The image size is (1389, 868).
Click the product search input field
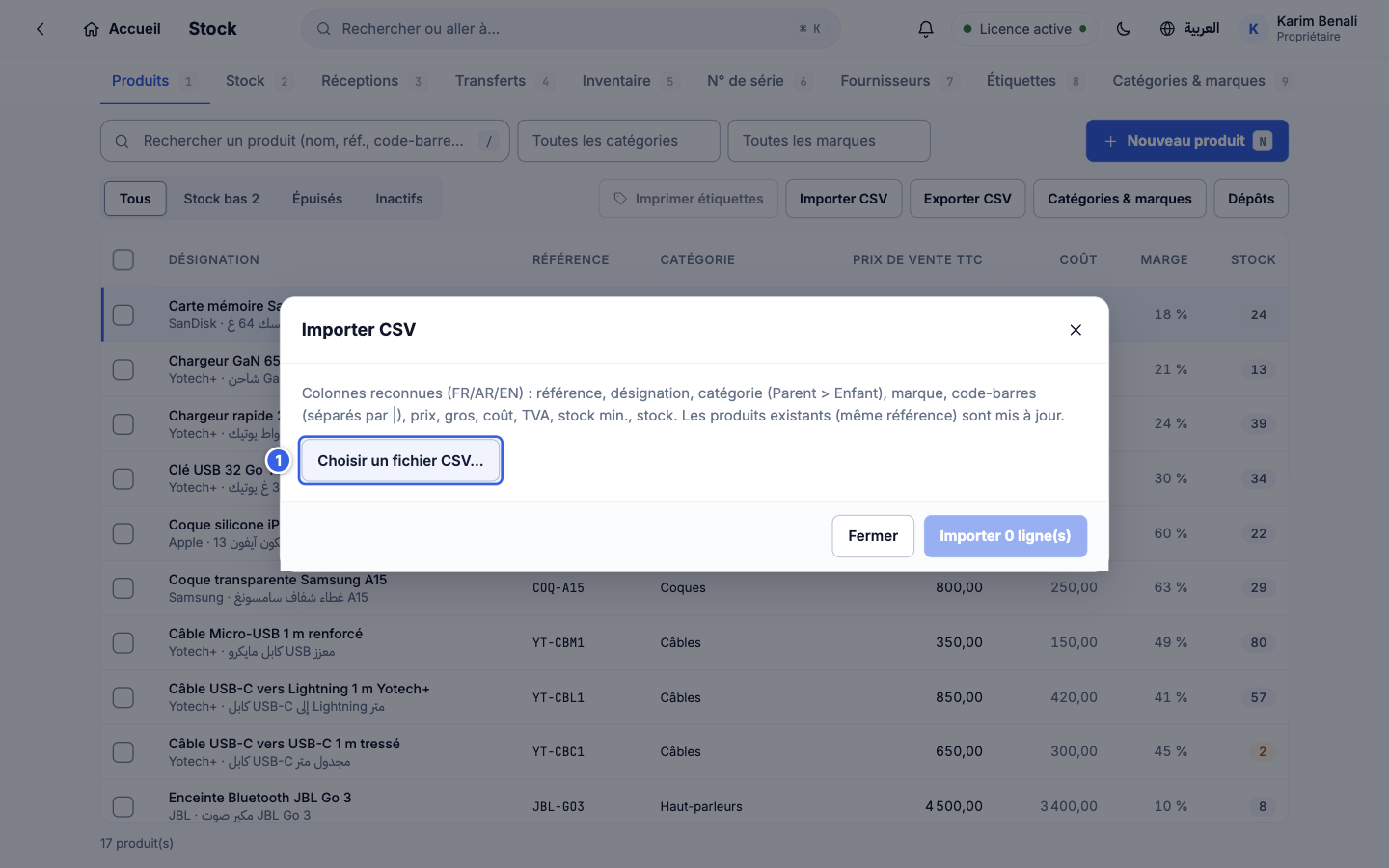[305, 141]
